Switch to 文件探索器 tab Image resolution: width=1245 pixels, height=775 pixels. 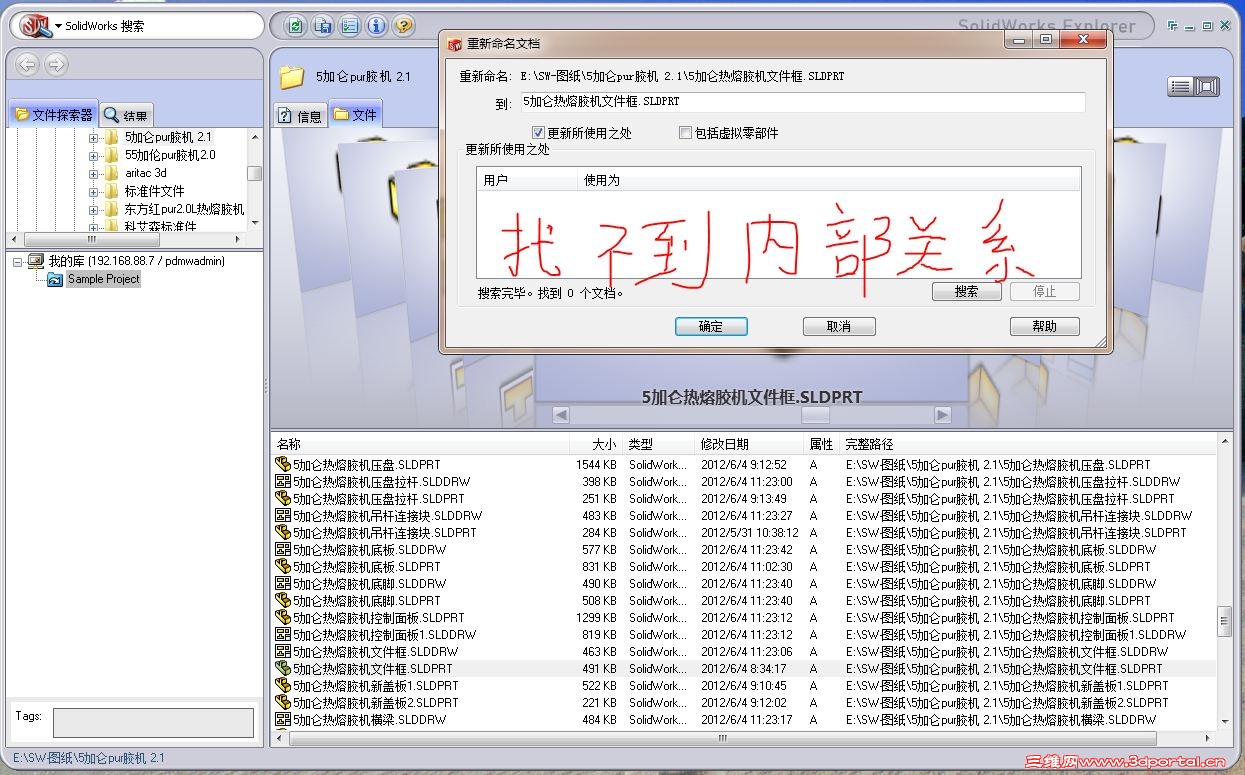pyautogui.click(x=55, y=115)
